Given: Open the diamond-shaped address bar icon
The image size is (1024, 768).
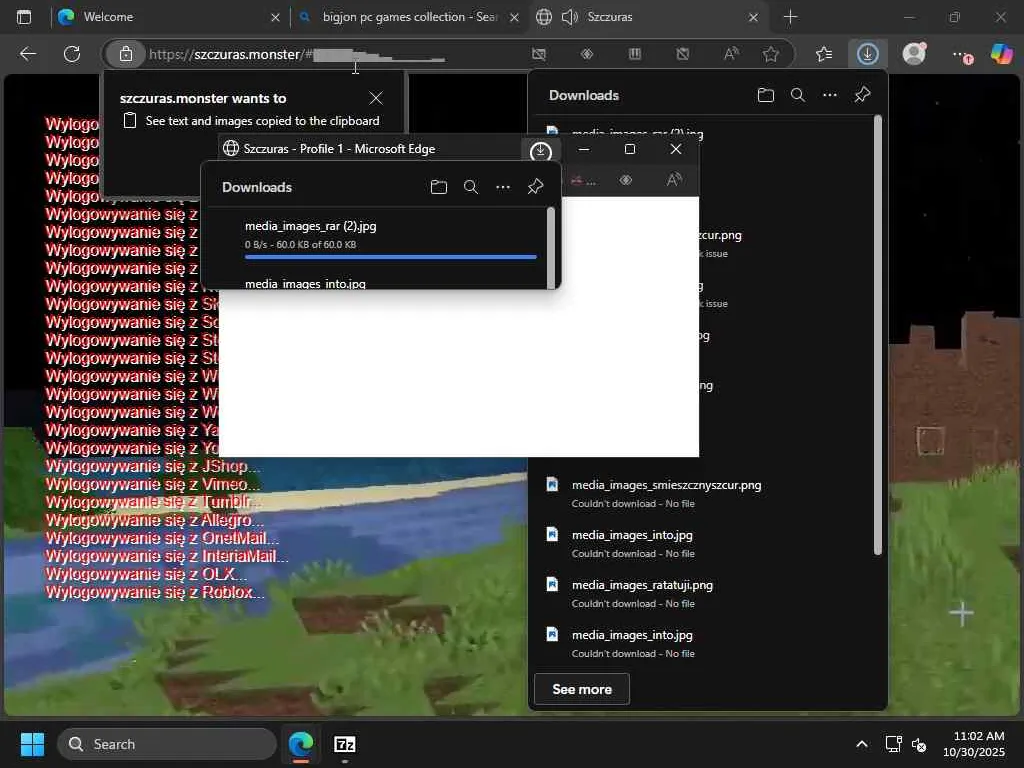Looking at the screenshot, I should (x=586, y=54).
